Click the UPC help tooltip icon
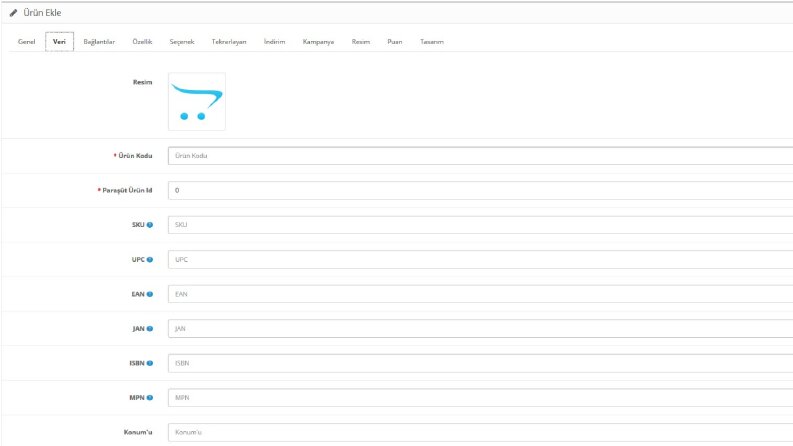 (x=150, y=260)
